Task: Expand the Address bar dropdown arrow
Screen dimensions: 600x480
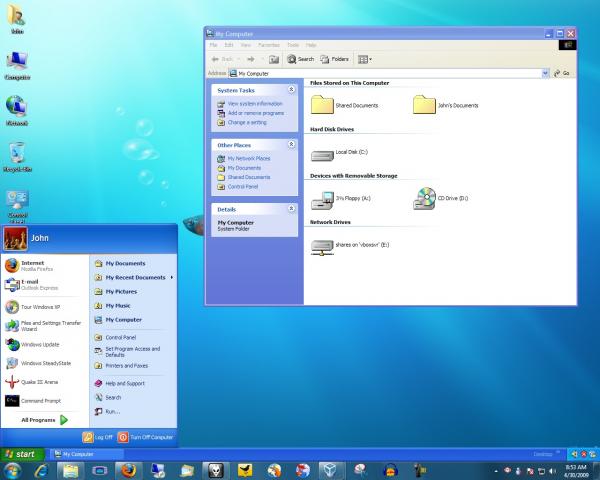Action: click(x=545, y=73)
